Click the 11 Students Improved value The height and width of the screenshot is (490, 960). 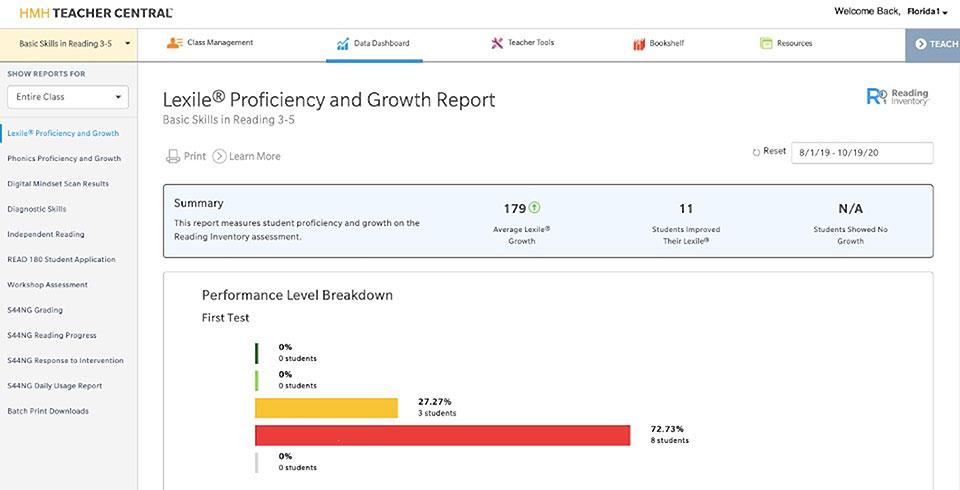pyautogui.click(x=686, y=209)
